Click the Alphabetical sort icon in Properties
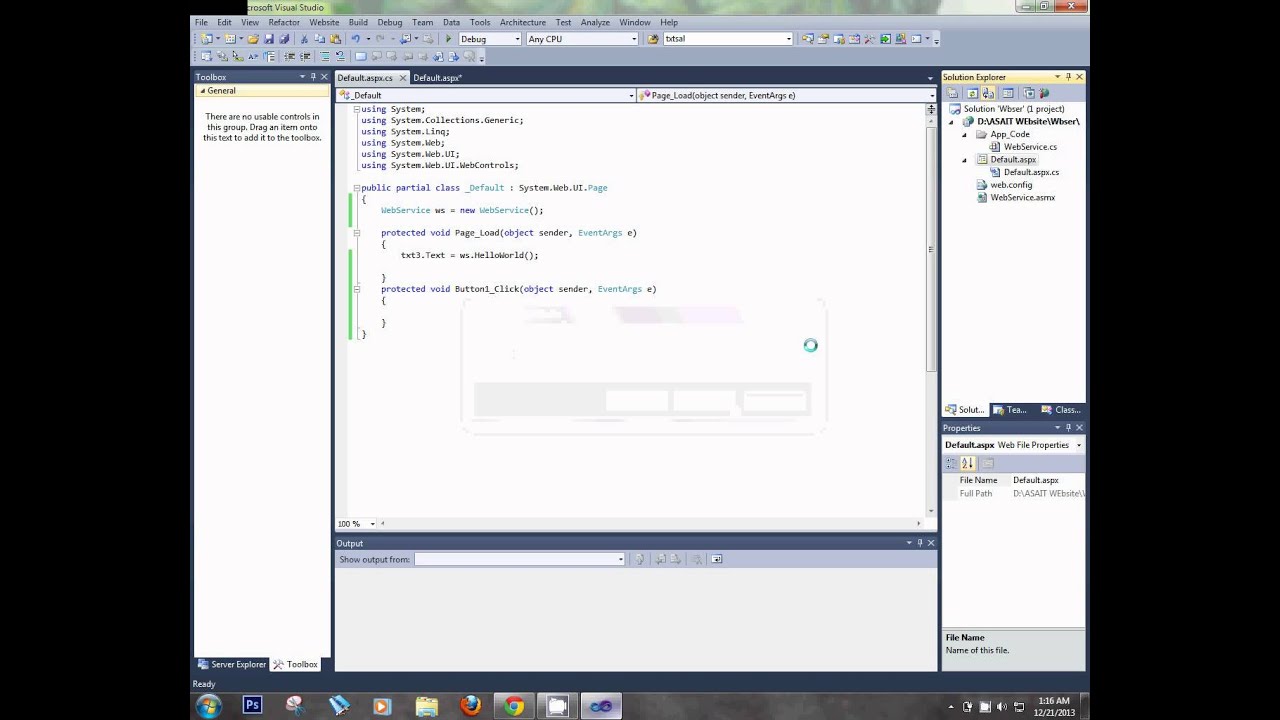 [x=967, y=463]
